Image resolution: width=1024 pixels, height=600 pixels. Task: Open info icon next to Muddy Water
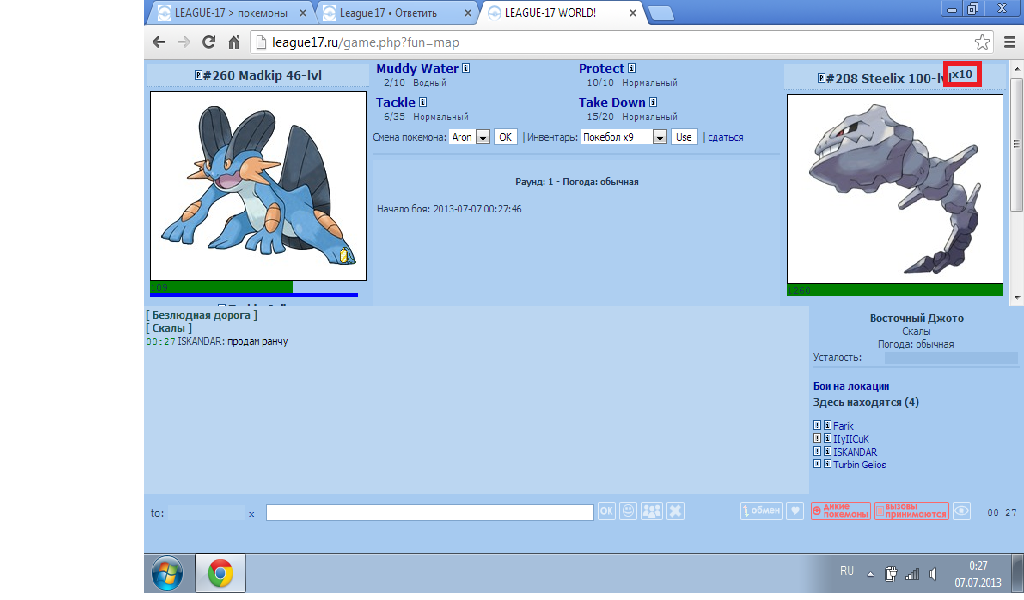point(466,68)
